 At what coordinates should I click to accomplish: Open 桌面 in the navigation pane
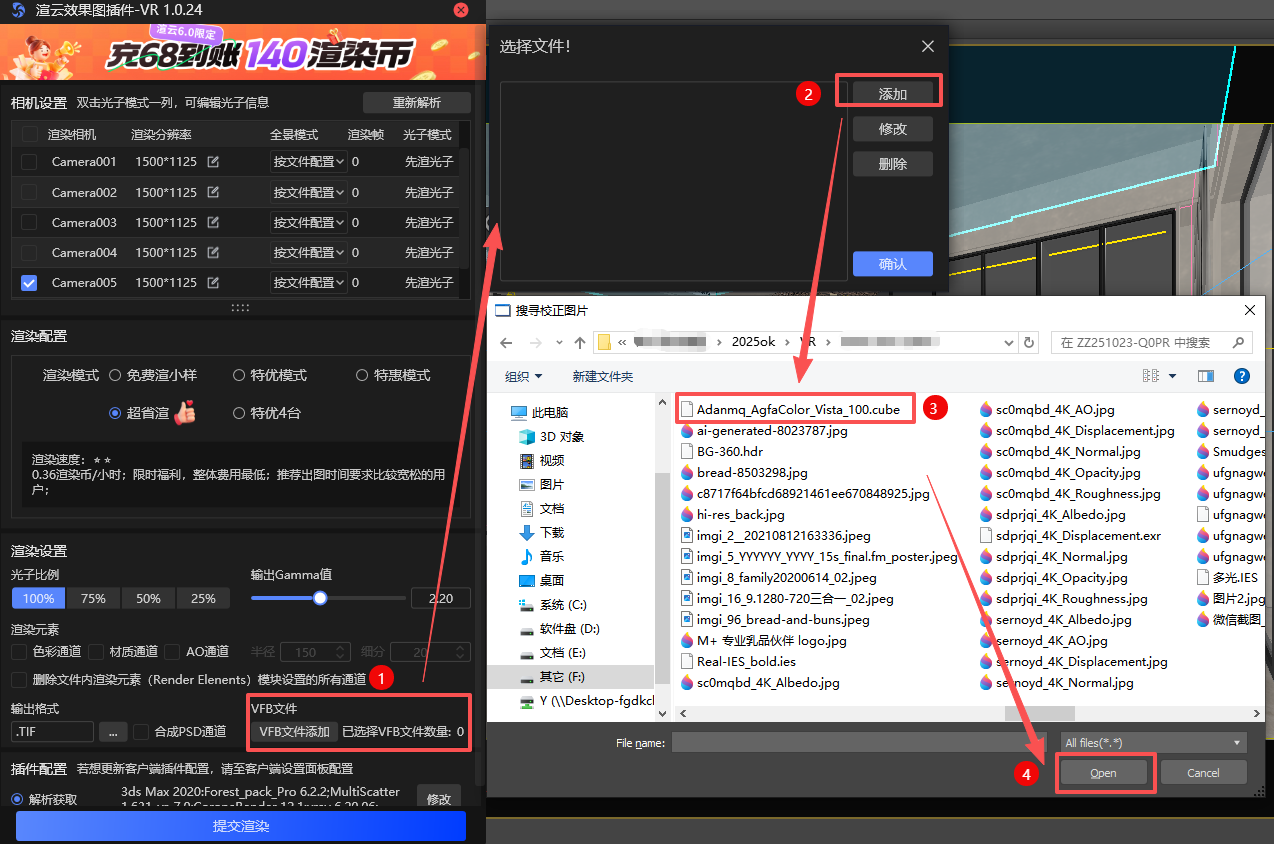click(x=551, y=580)
